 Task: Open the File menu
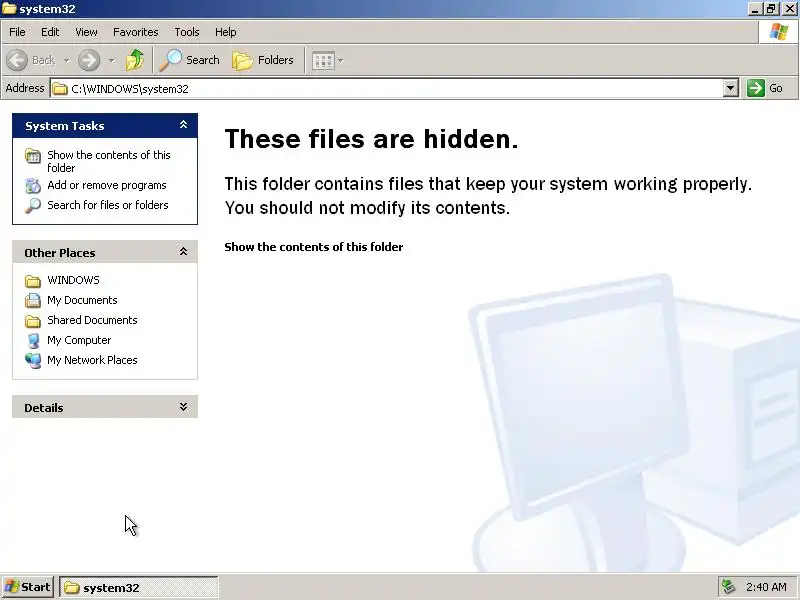click(x=17, y=32)
